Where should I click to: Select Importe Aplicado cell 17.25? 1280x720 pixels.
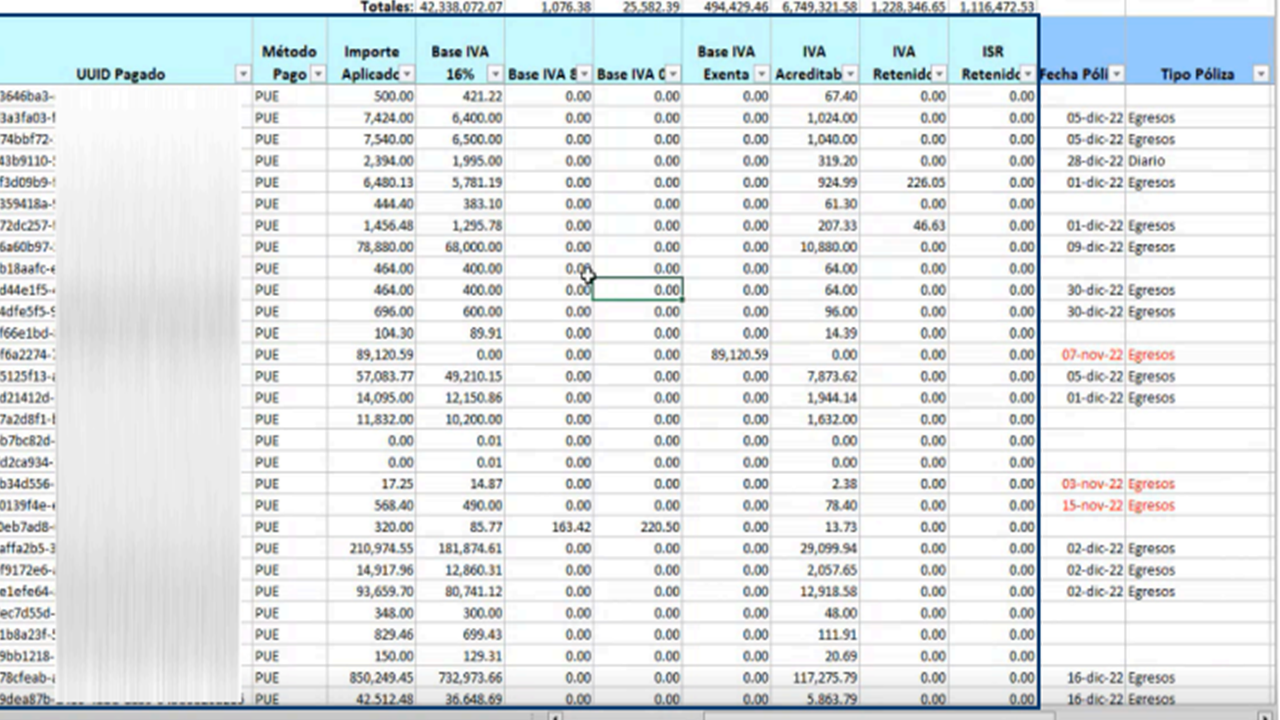372,484
